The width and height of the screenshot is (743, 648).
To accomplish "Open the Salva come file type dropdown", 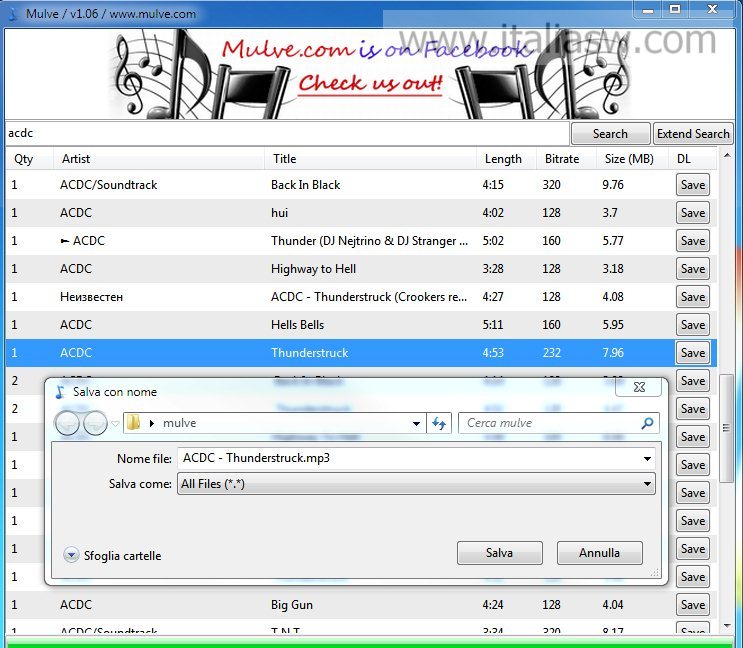I will tap(417, 484).
